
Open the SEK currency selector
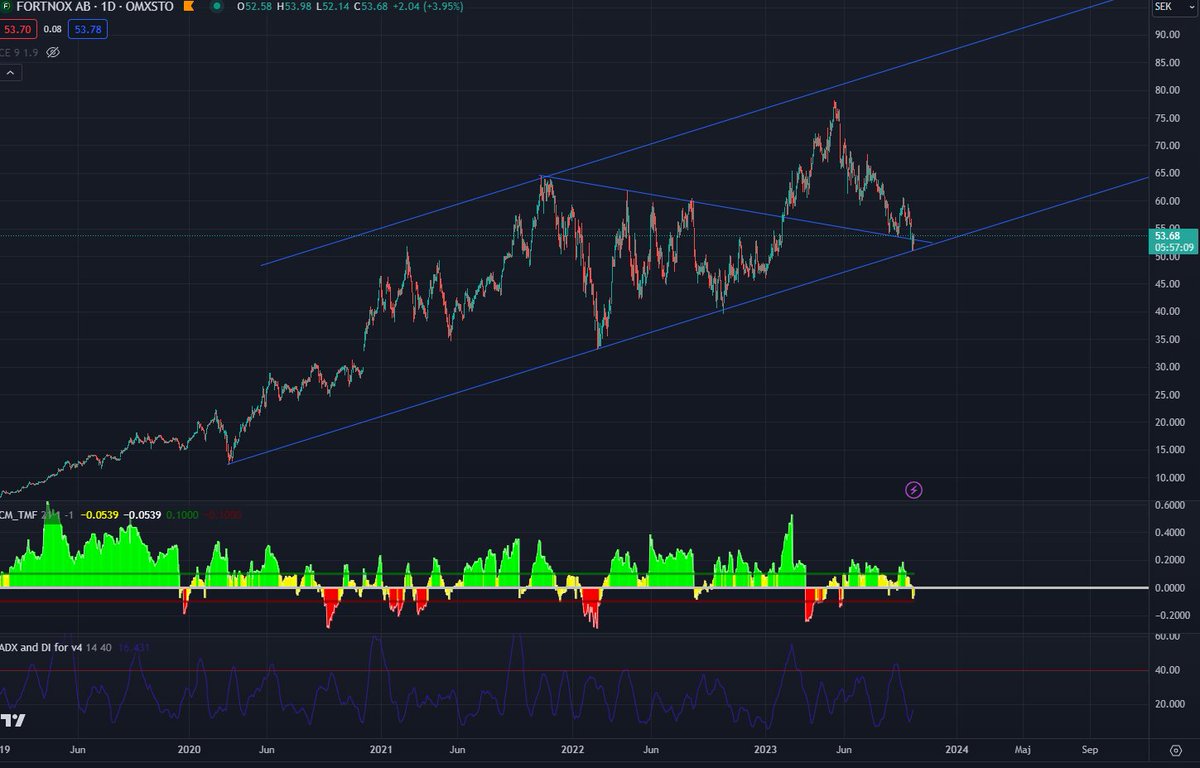pyautogui.click(x=1175, y=6)
